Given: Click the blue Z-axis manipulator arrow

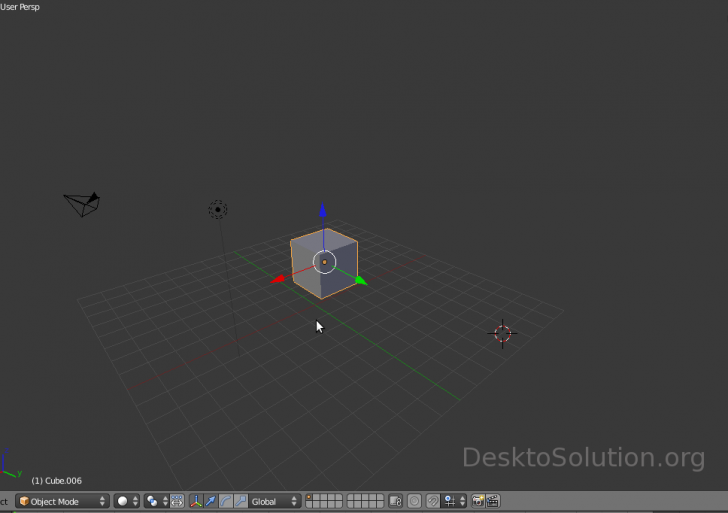Looking at the screenshot, I should (323, 210).
